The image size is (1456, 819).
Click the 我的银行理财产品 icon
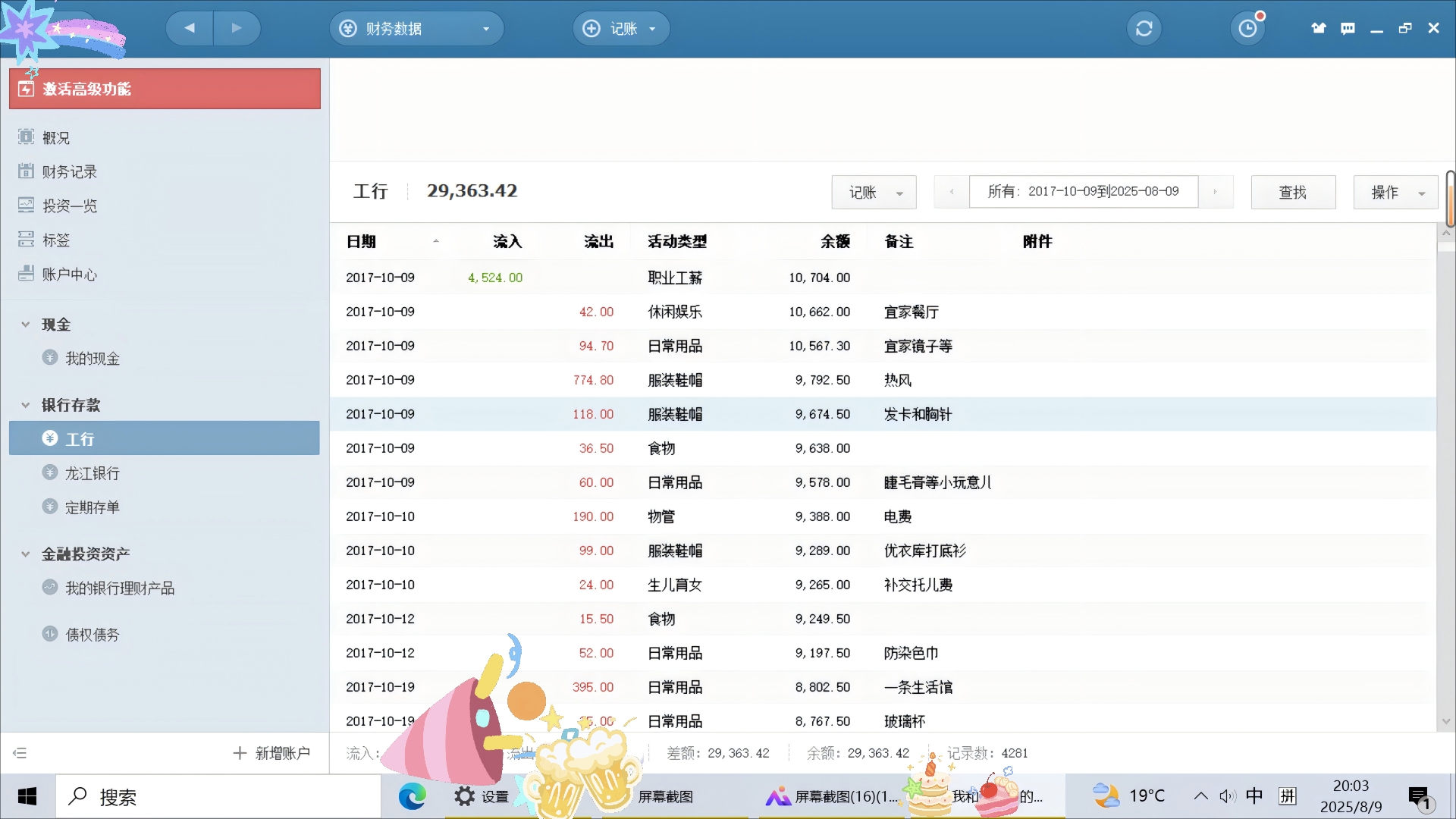[x=50, y=587]
